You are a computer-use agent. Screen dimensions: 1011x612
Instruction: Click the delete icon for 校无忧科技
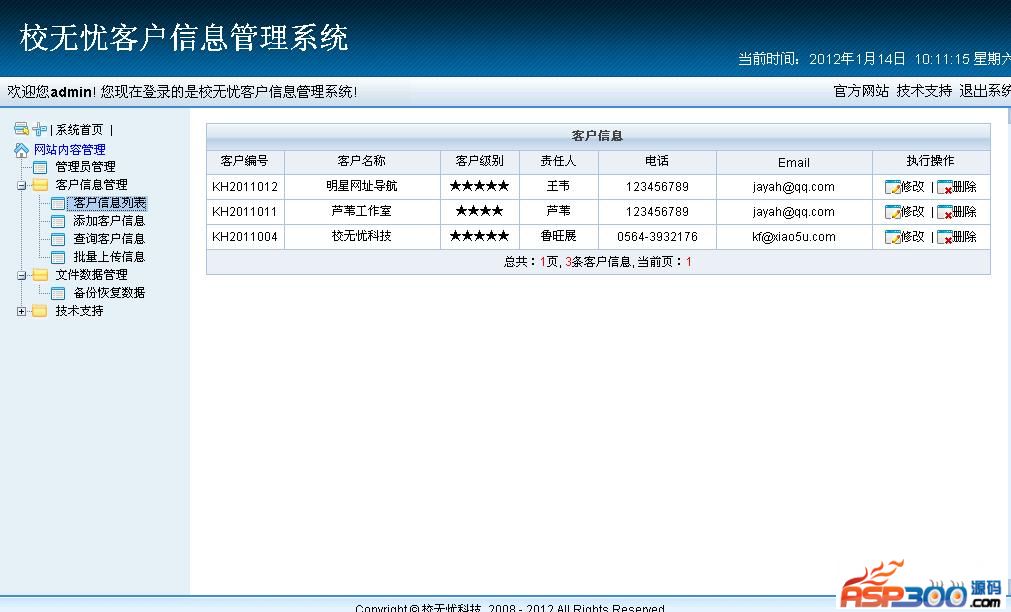945,237
